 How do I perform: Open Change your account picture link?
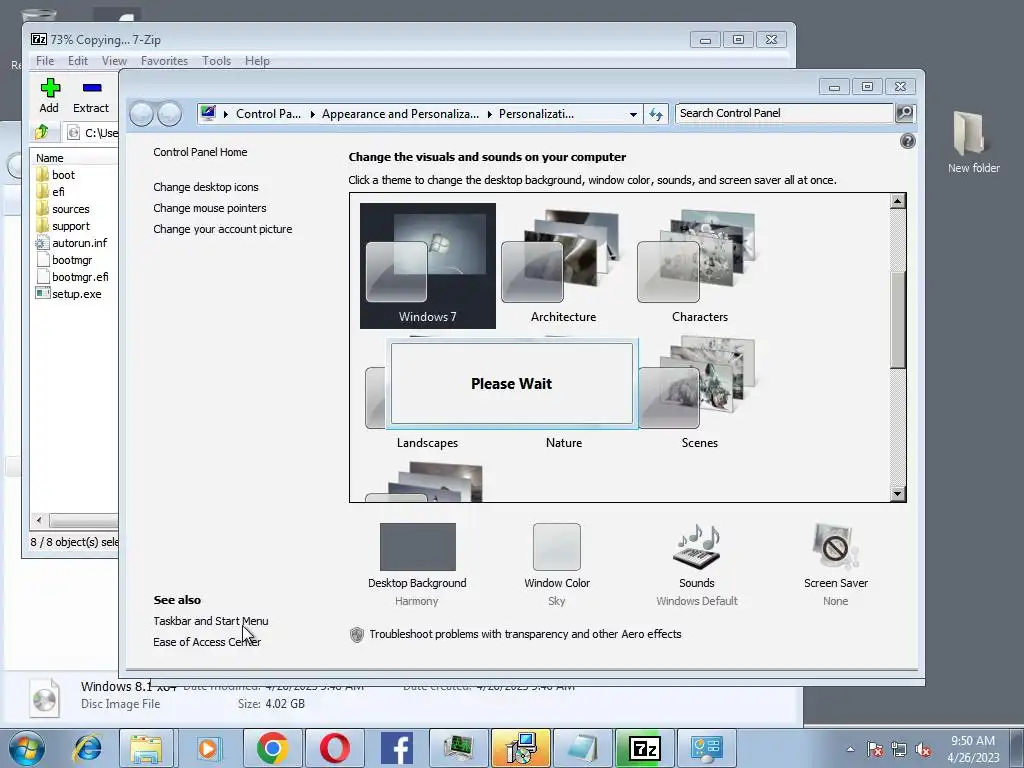click(223, 229)
